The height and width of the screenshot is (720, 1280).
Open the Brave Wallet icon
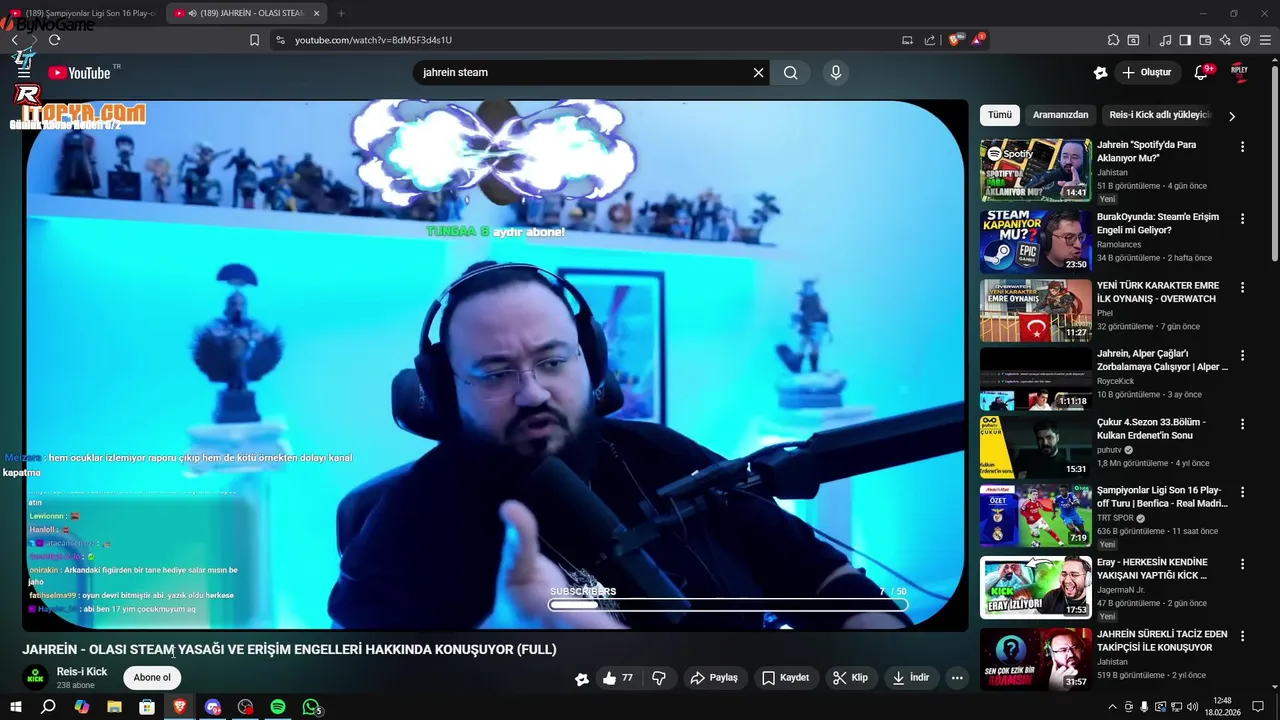[1205, 40]
